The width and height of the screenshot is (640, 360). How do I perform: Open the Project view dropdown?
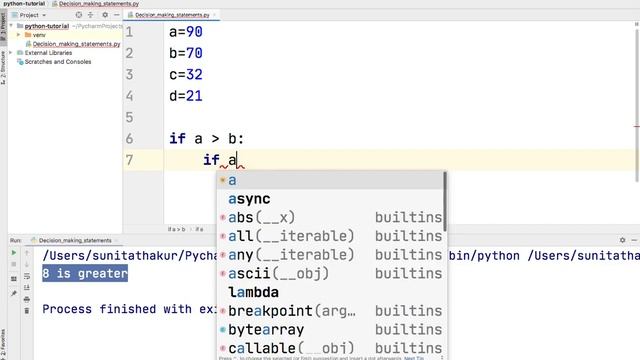(x=32, y=15)
